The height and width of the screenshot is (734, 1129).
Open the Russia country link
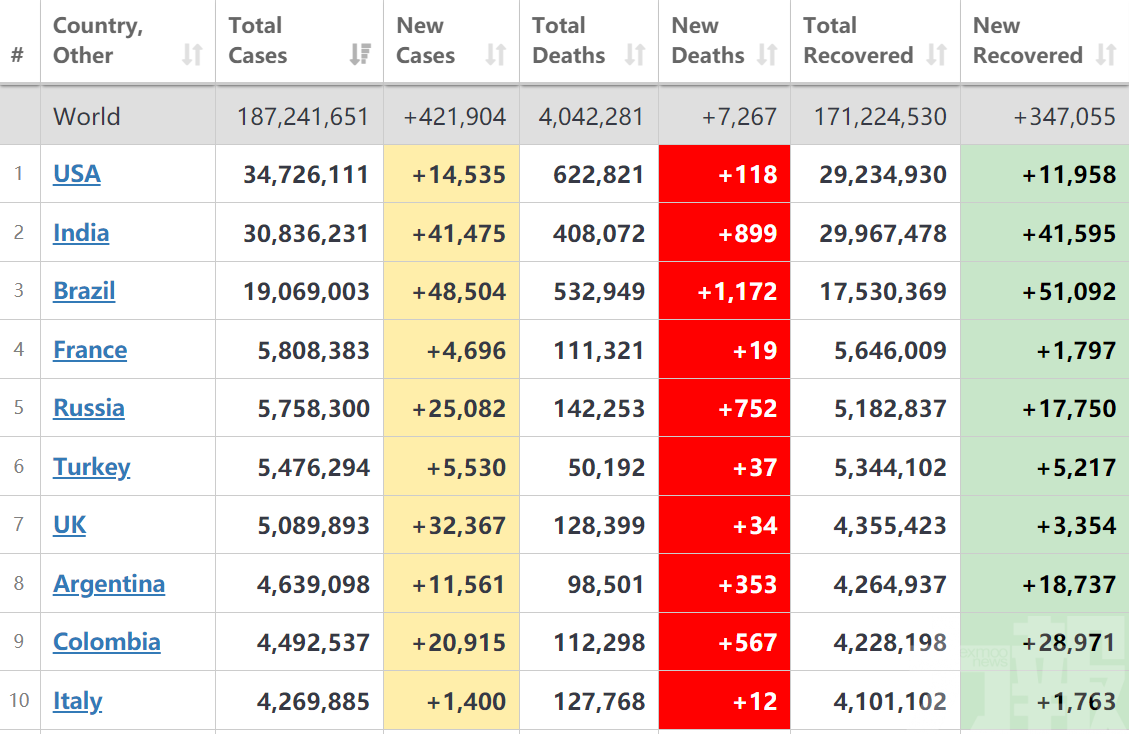pyautogui.click(x=89, y=408)
